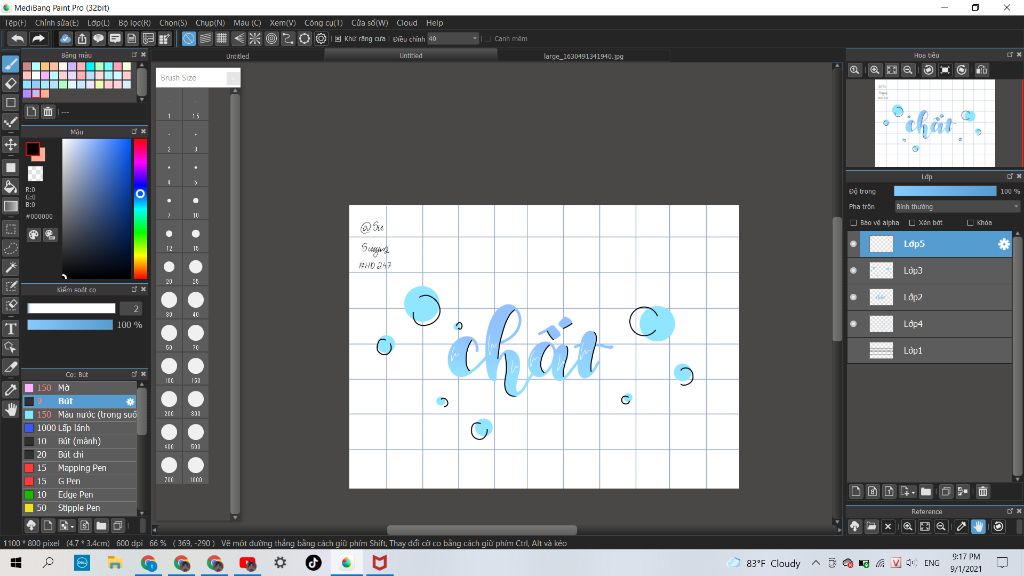The image size is (1024, 576).
Task: Open Pha trộn blend mode dropdown
Action: [x=956, y=206]
